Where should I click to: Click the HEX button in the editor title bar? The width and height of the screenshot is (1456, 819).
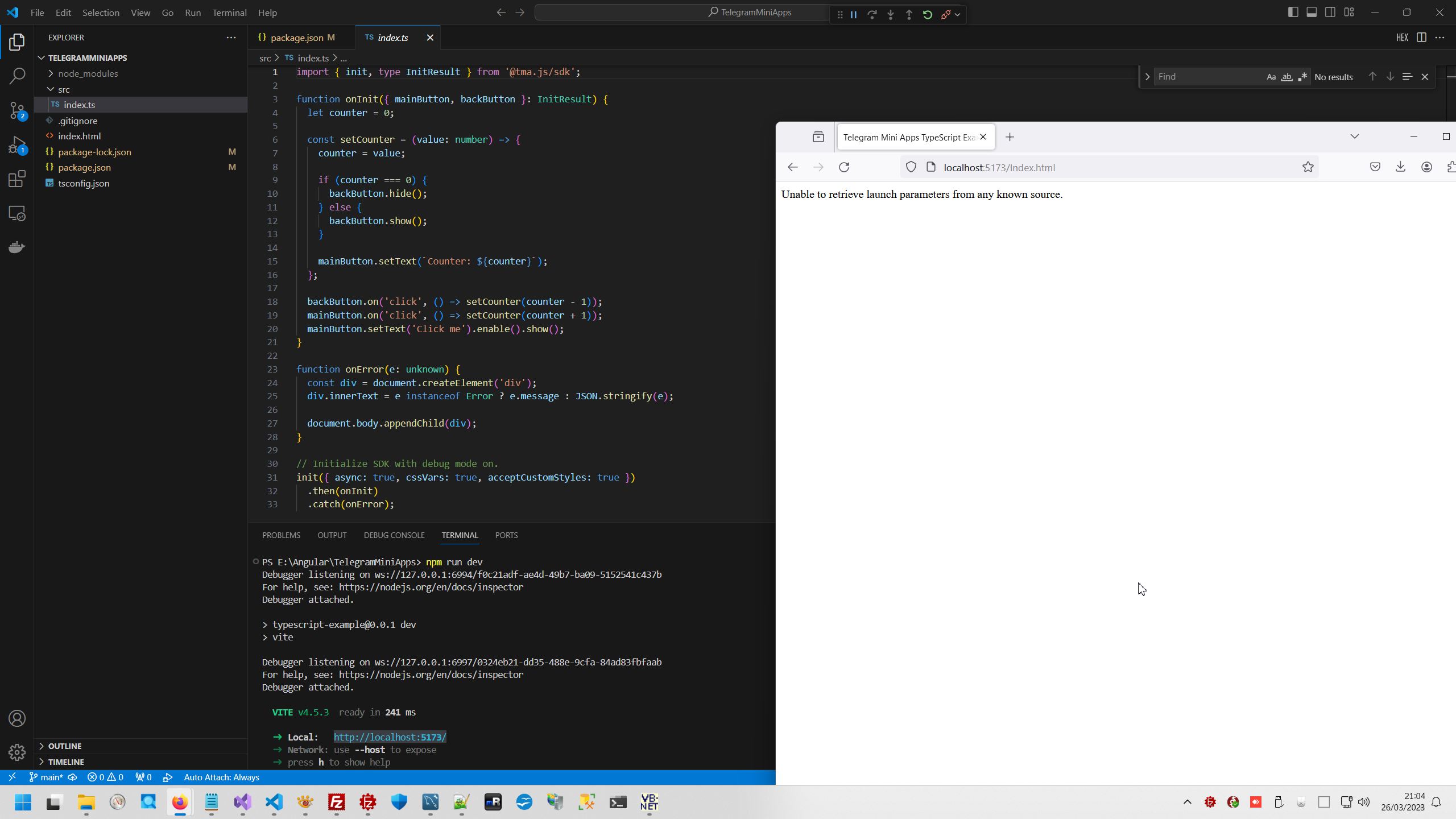point(1403,38)
